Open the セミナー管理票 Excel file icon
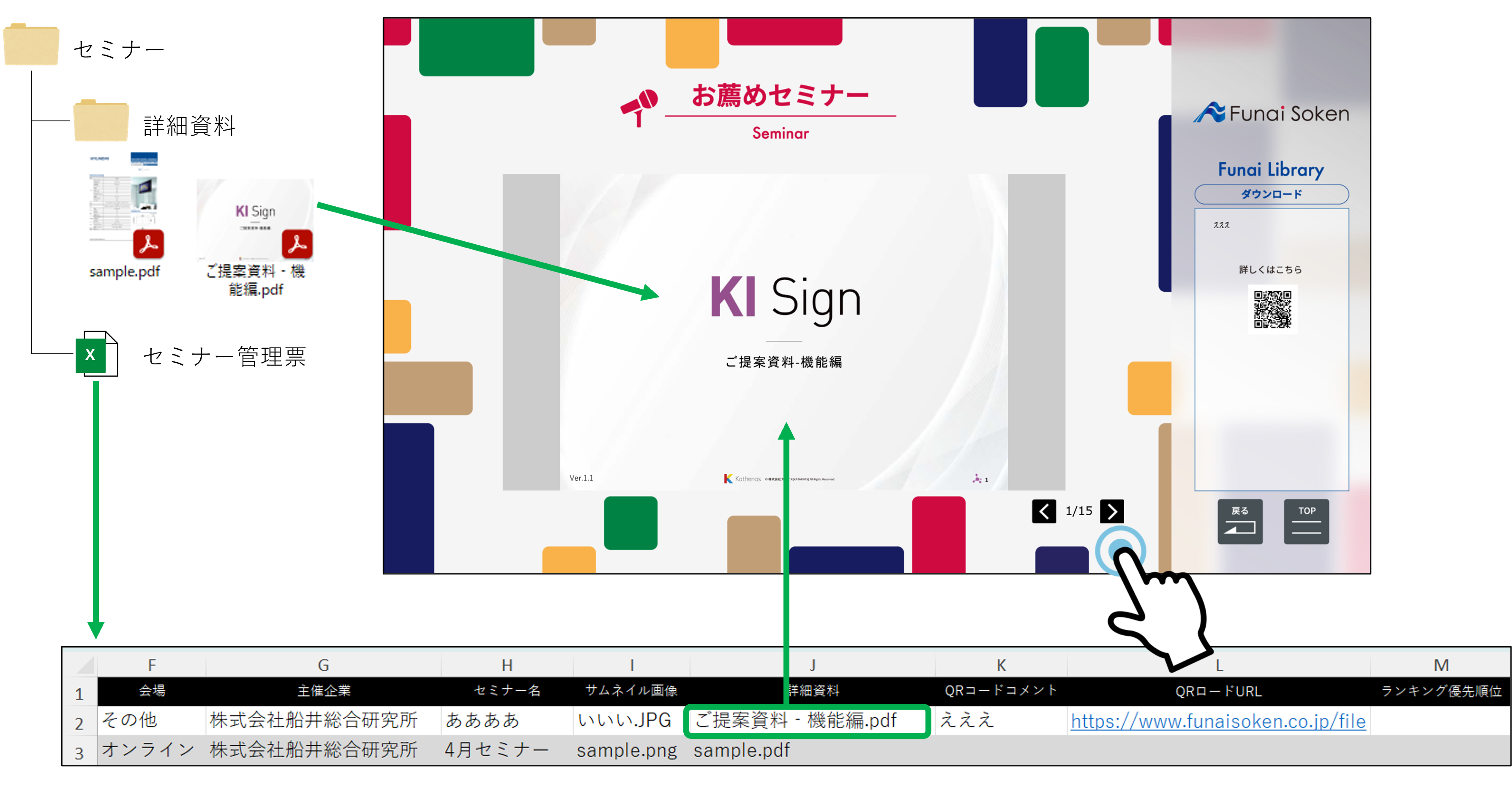The width and height of the screenshot is (1512, 790). [x=97, y=353]
